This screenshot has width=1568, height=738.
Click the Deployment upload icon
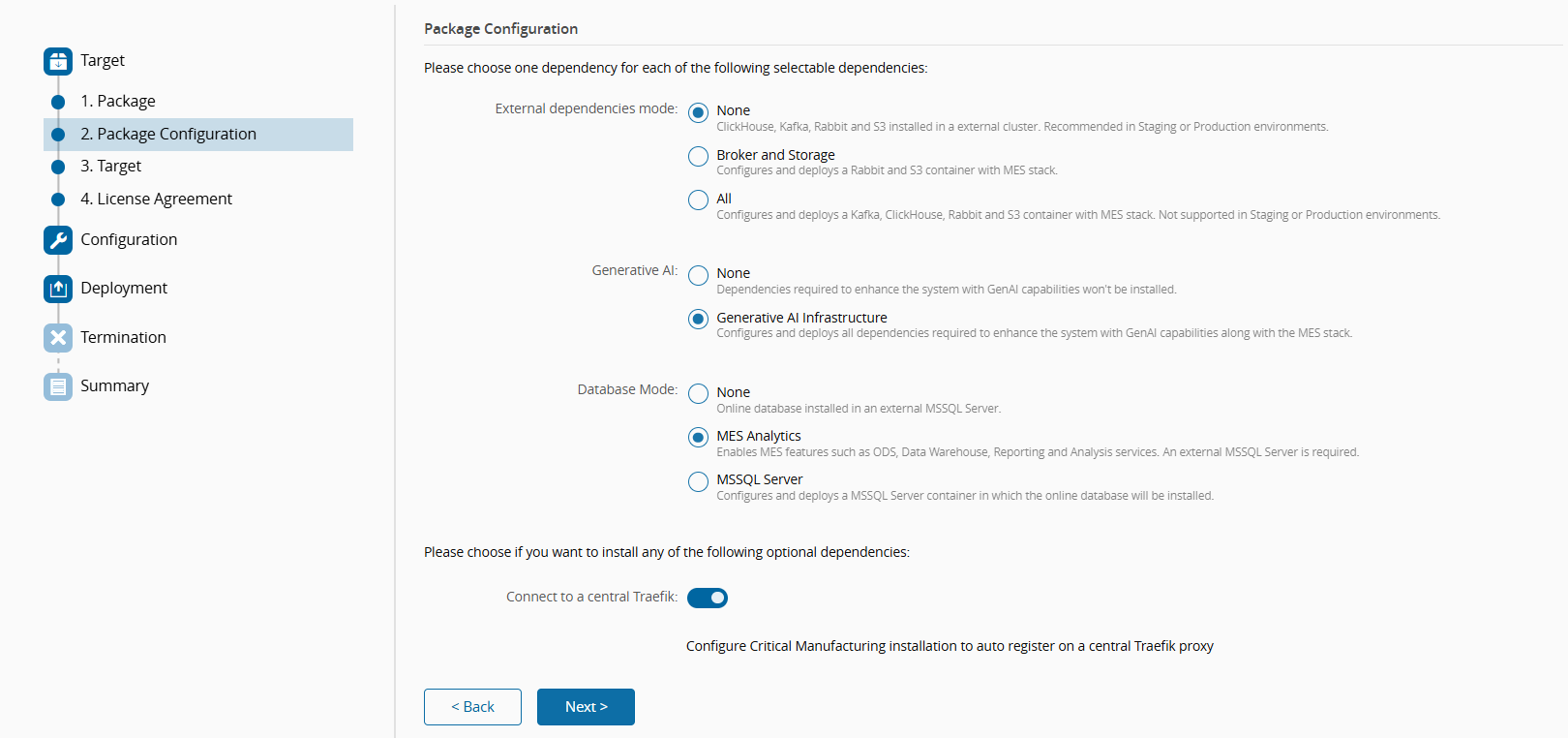tap(58, 289)
